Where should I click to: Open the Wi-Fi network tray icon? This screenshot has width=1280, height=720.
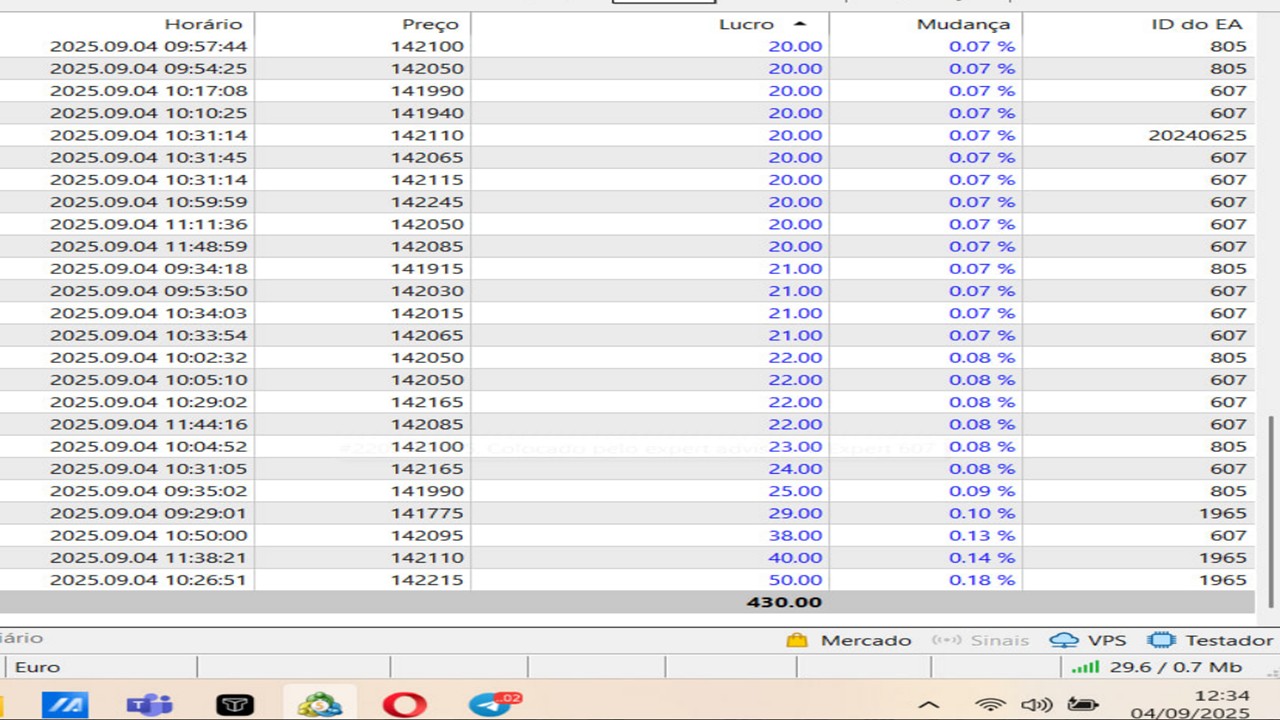pos(989,704)
